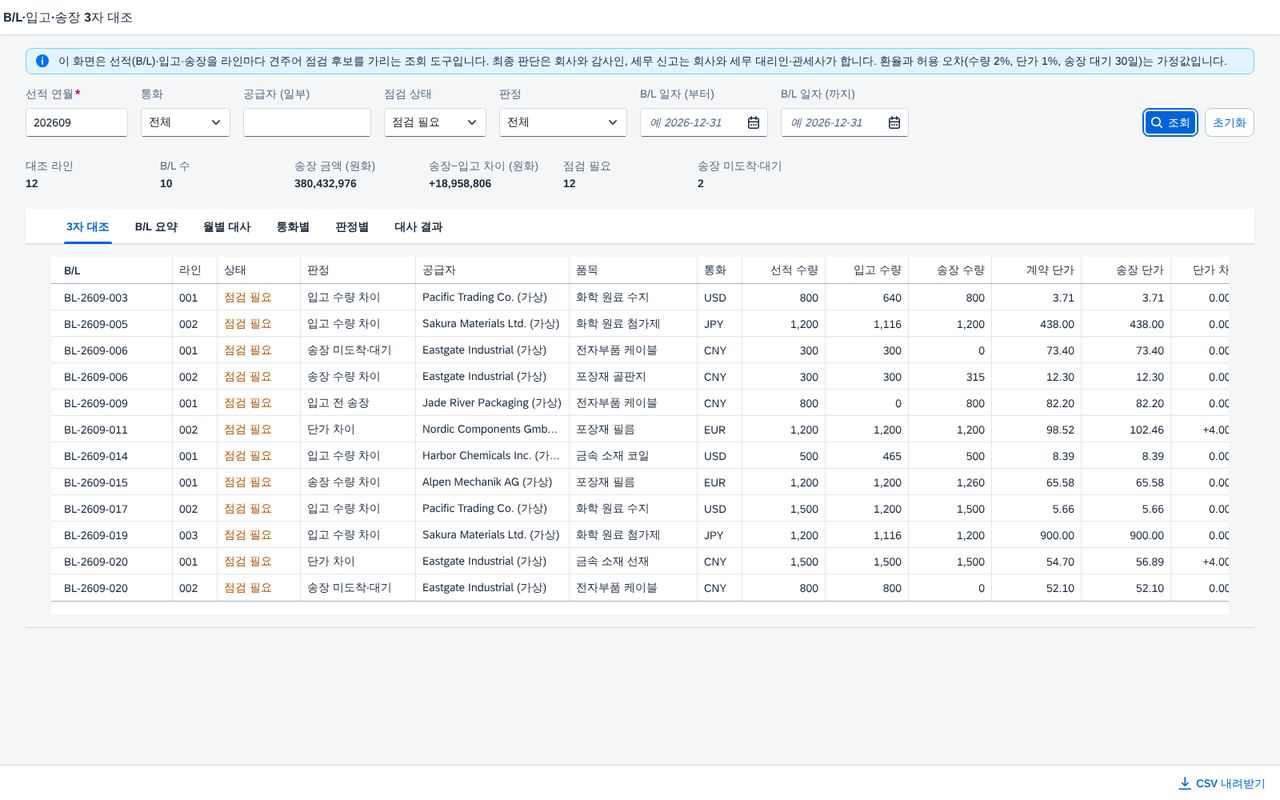Click supplier Alpen Mechanik AG (가상)
The width and height of the screenshot is (1280, 800).
click(487, 482)
